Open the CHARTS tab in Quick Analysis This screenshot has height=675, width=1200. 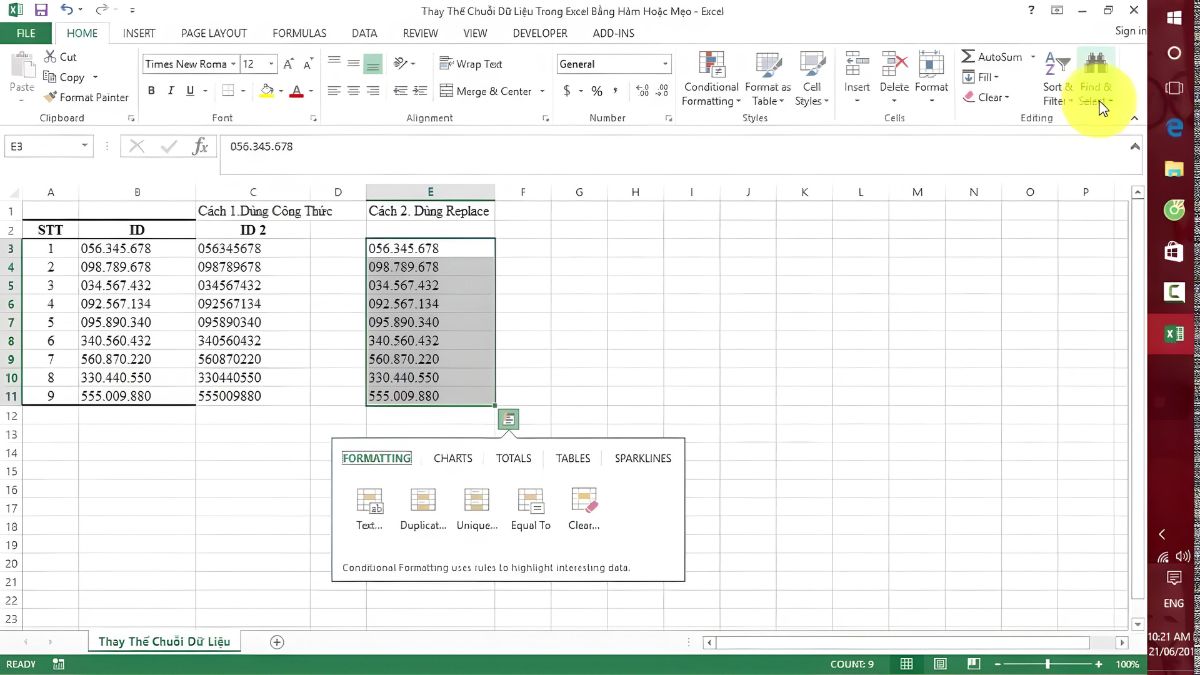[x=452, y=458]
